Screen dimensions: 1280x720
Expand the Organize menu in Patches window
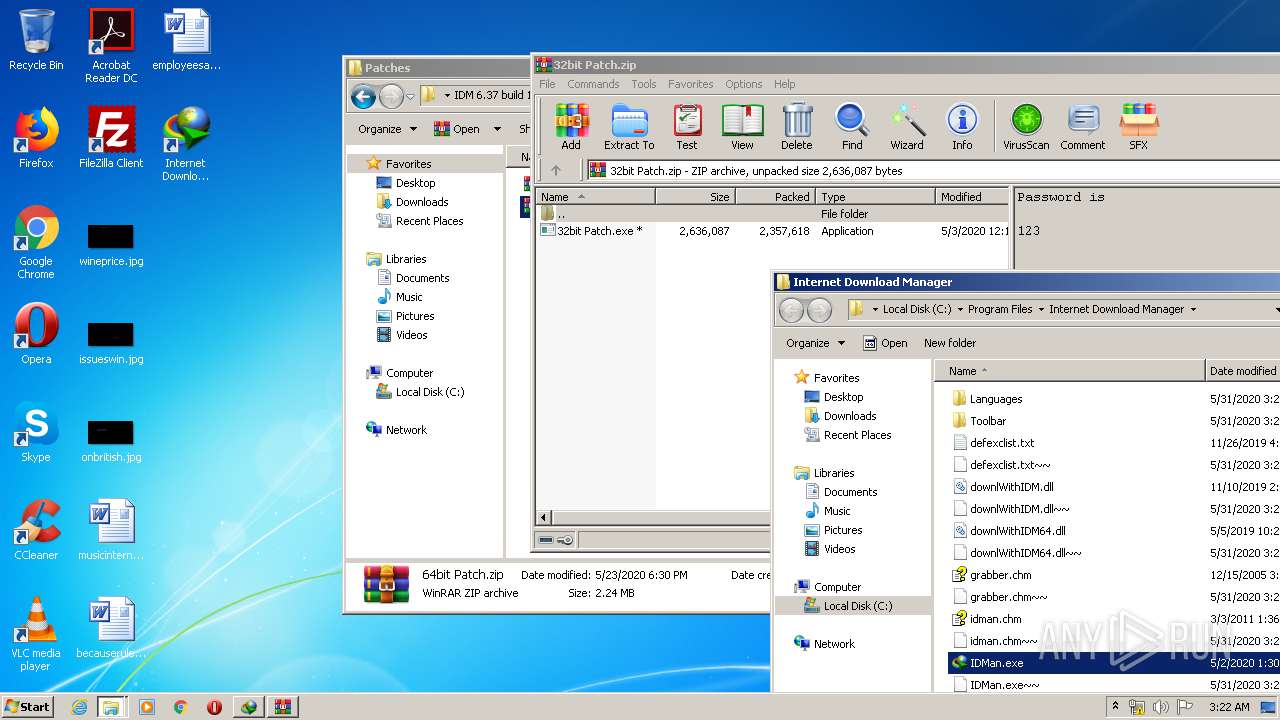point(387,129)
